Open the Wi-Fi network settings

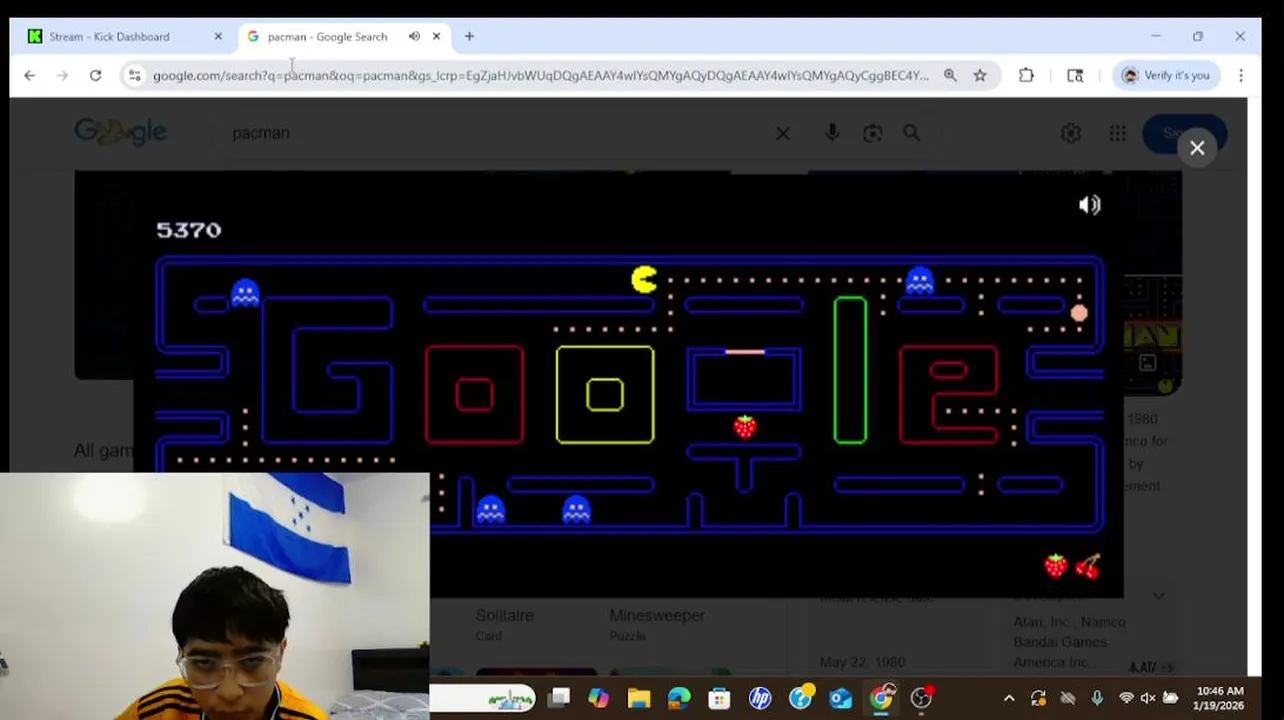(x=1126, y=698)
